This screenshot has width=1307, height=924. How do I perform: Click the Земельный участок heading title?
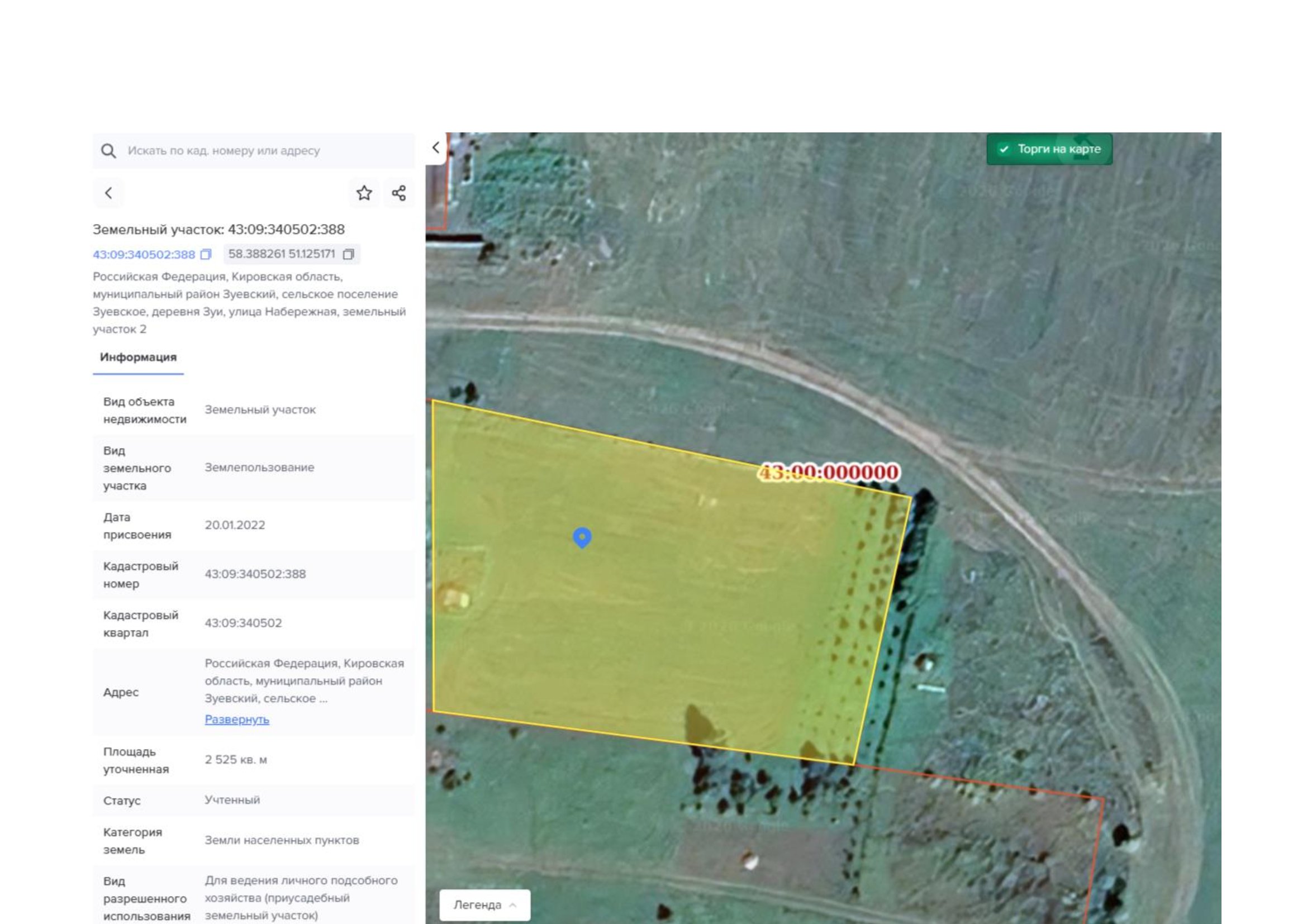[218, 229]
